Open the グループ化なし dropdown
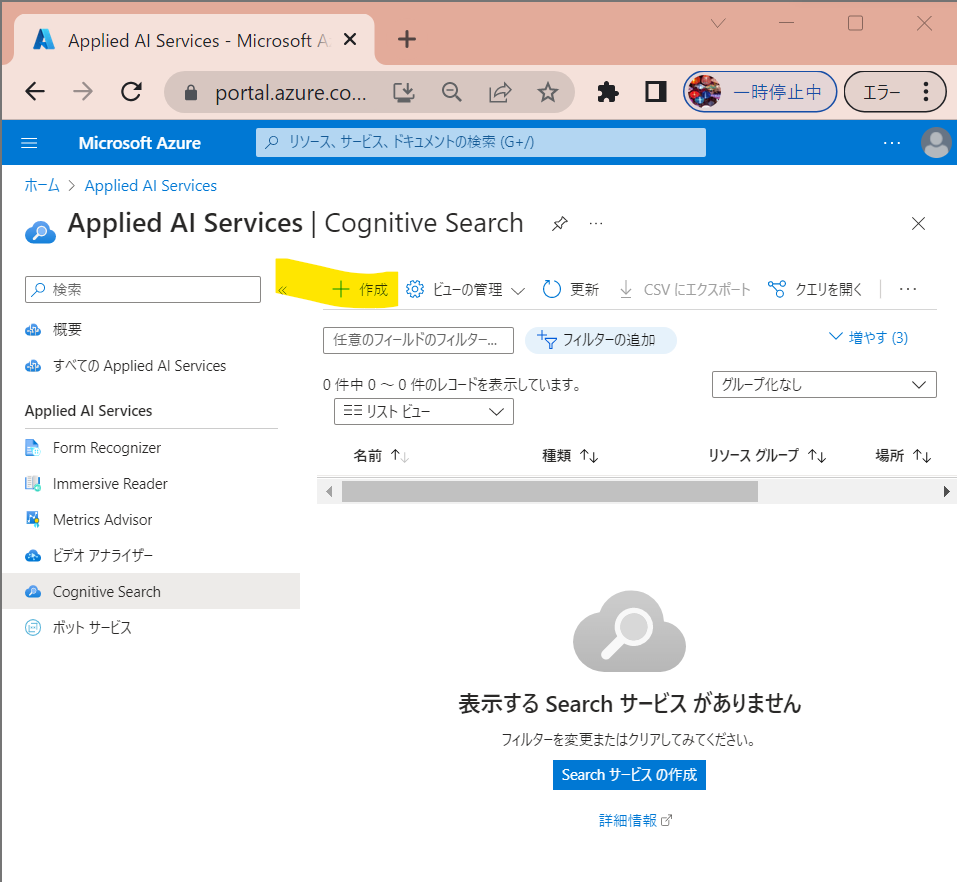Screen dimensions: 957x882 tap(824, 385)
